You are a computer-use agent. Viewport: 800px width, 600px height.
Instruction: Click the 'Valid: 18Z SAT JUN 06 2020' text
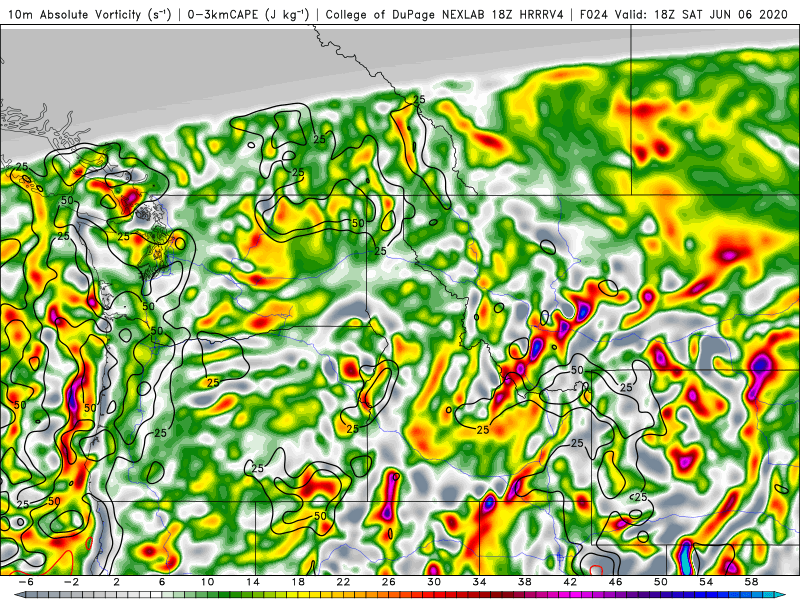[701, 14]
